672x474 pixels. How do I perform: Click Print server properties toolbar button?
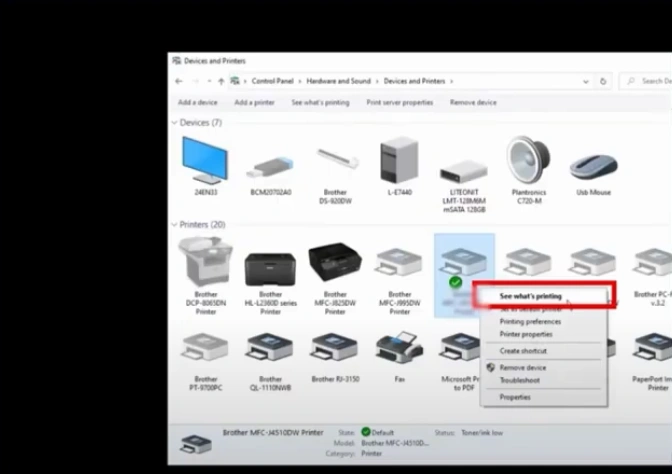tap(399, 102)
